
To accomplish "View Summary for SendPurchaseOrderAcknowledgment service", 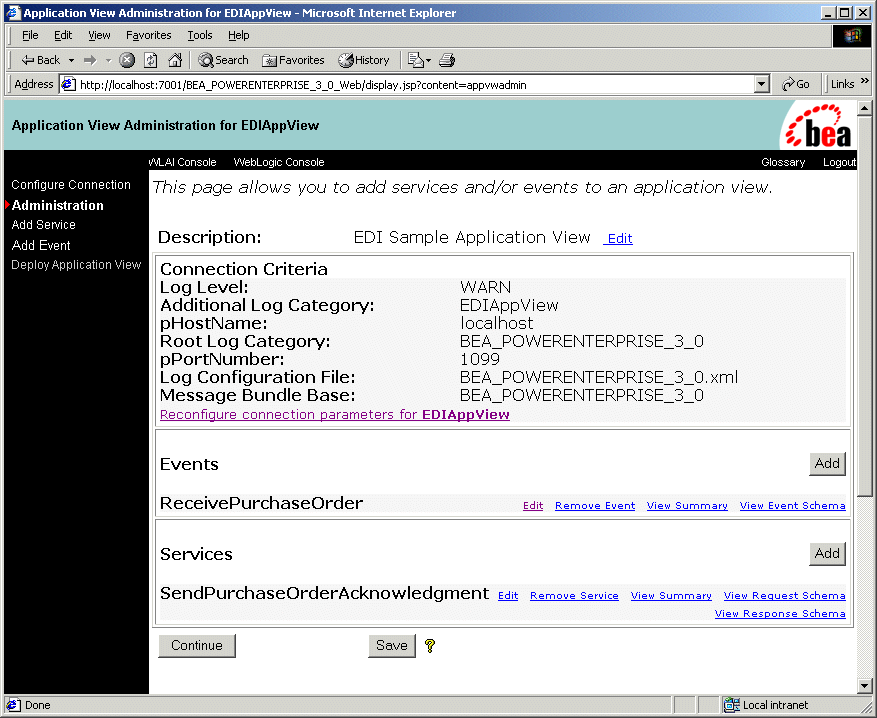I will coord(671,596).
